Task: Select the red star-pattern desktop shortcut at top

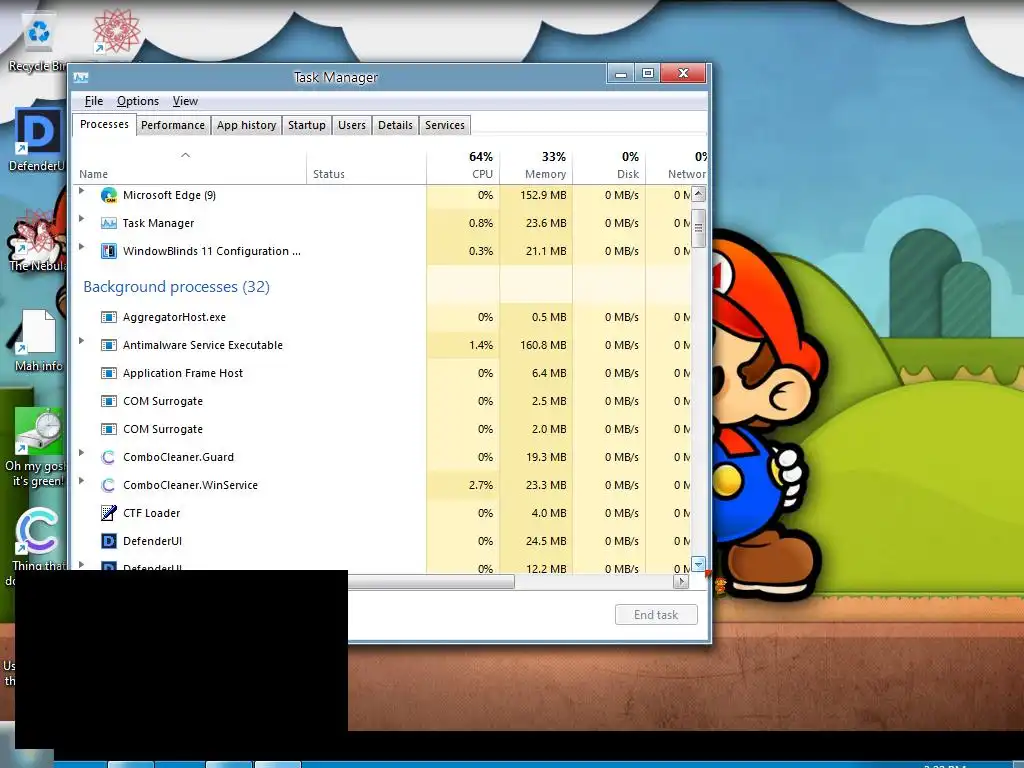Action: [x=116, y=31]
